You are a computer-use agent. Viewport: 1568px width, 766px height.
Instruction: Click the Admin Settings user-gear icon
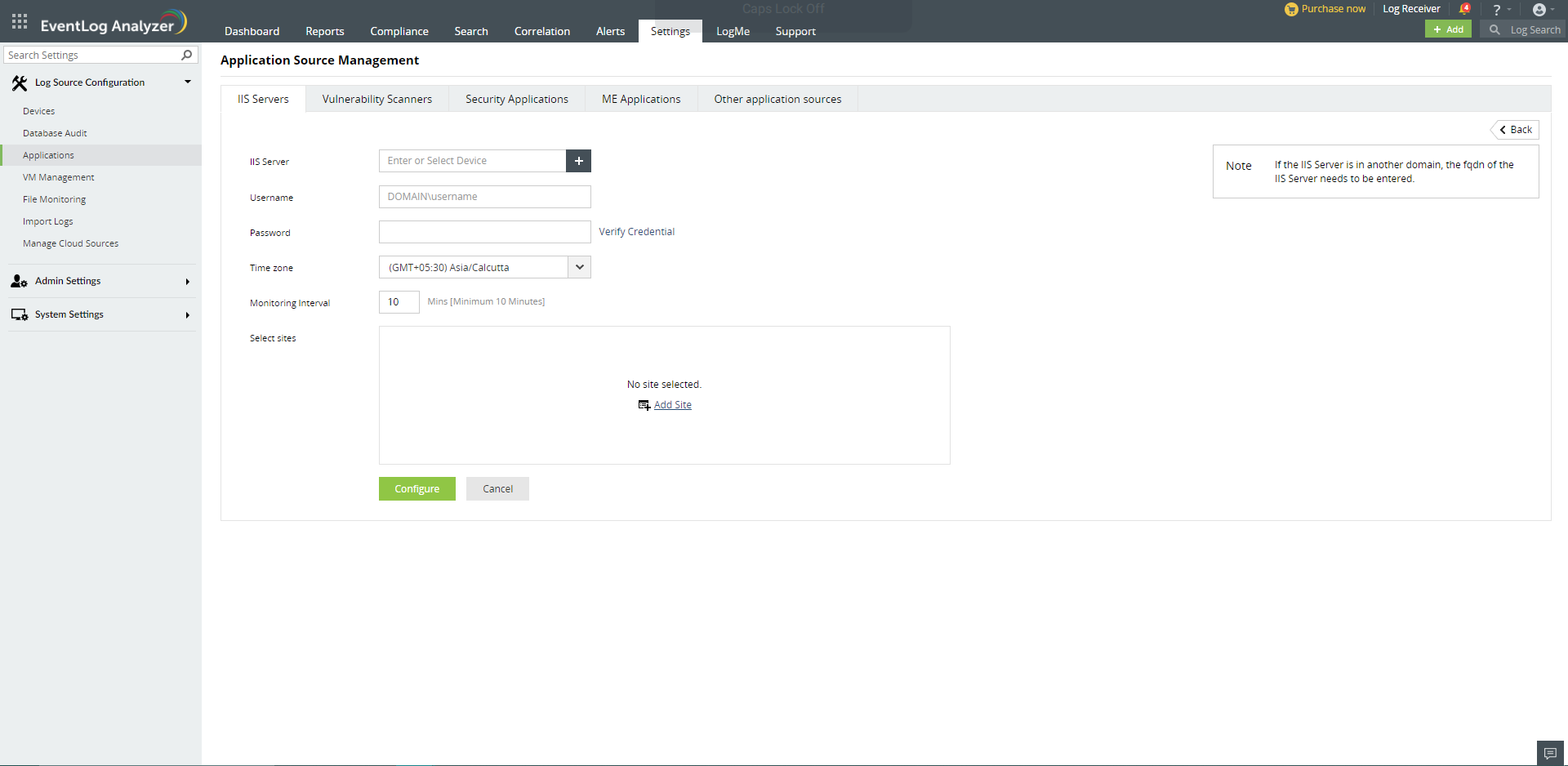click(x=18, y=281)
